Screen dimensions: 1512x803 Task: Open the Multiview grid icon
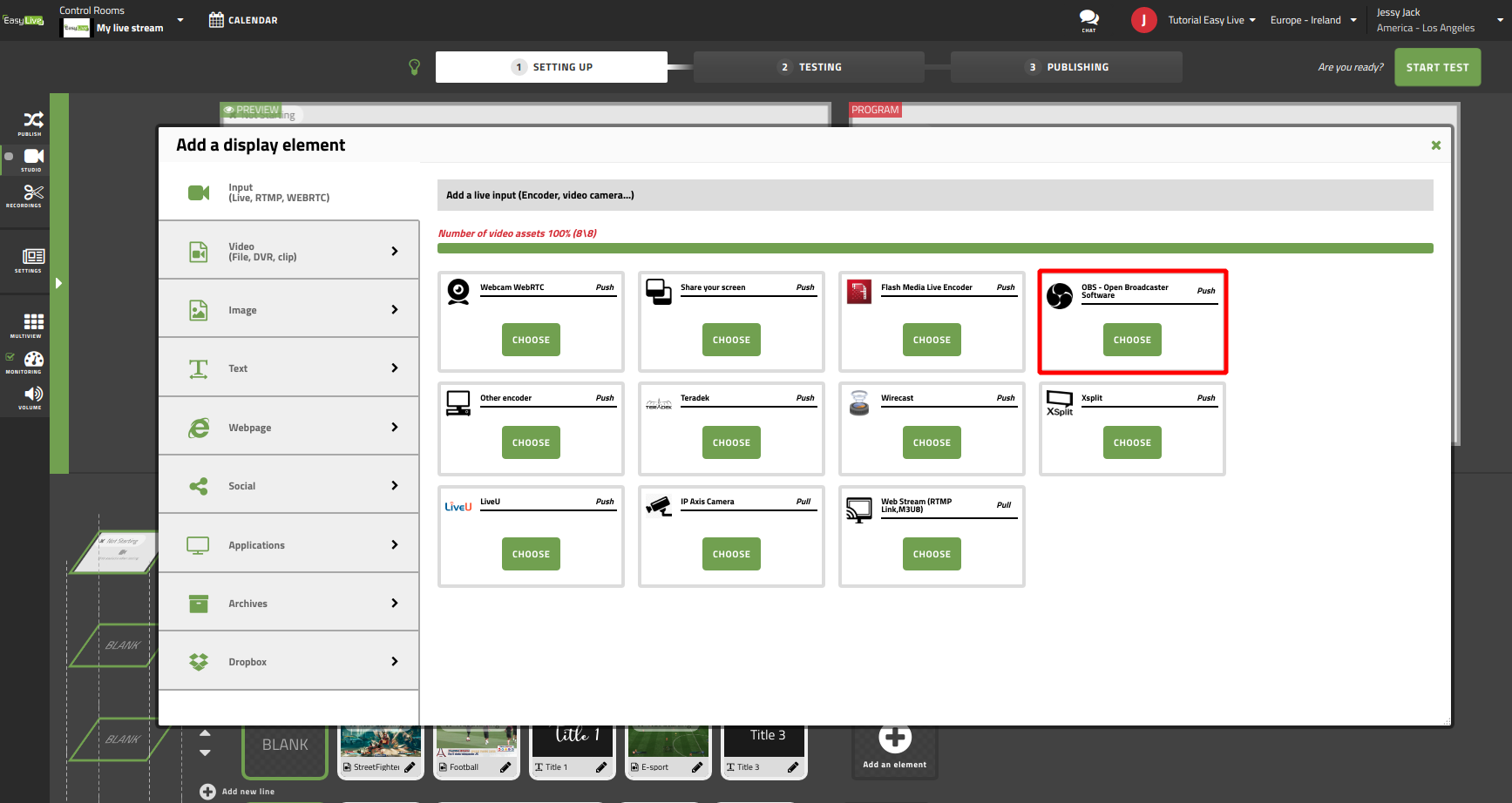click(x=33, y=321)
